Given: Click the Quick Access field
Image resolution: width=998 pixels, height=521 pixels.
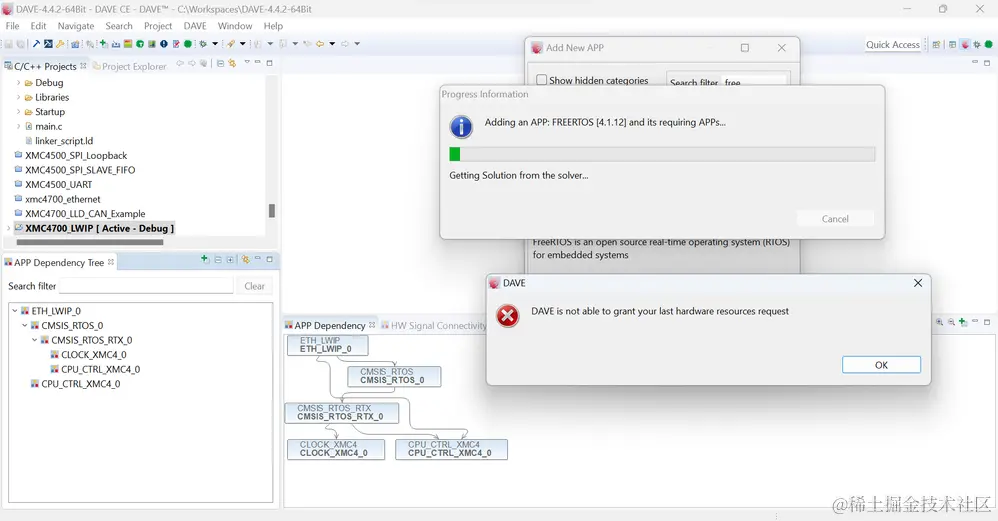Looking at the screenshot, I should click(892, 45).
